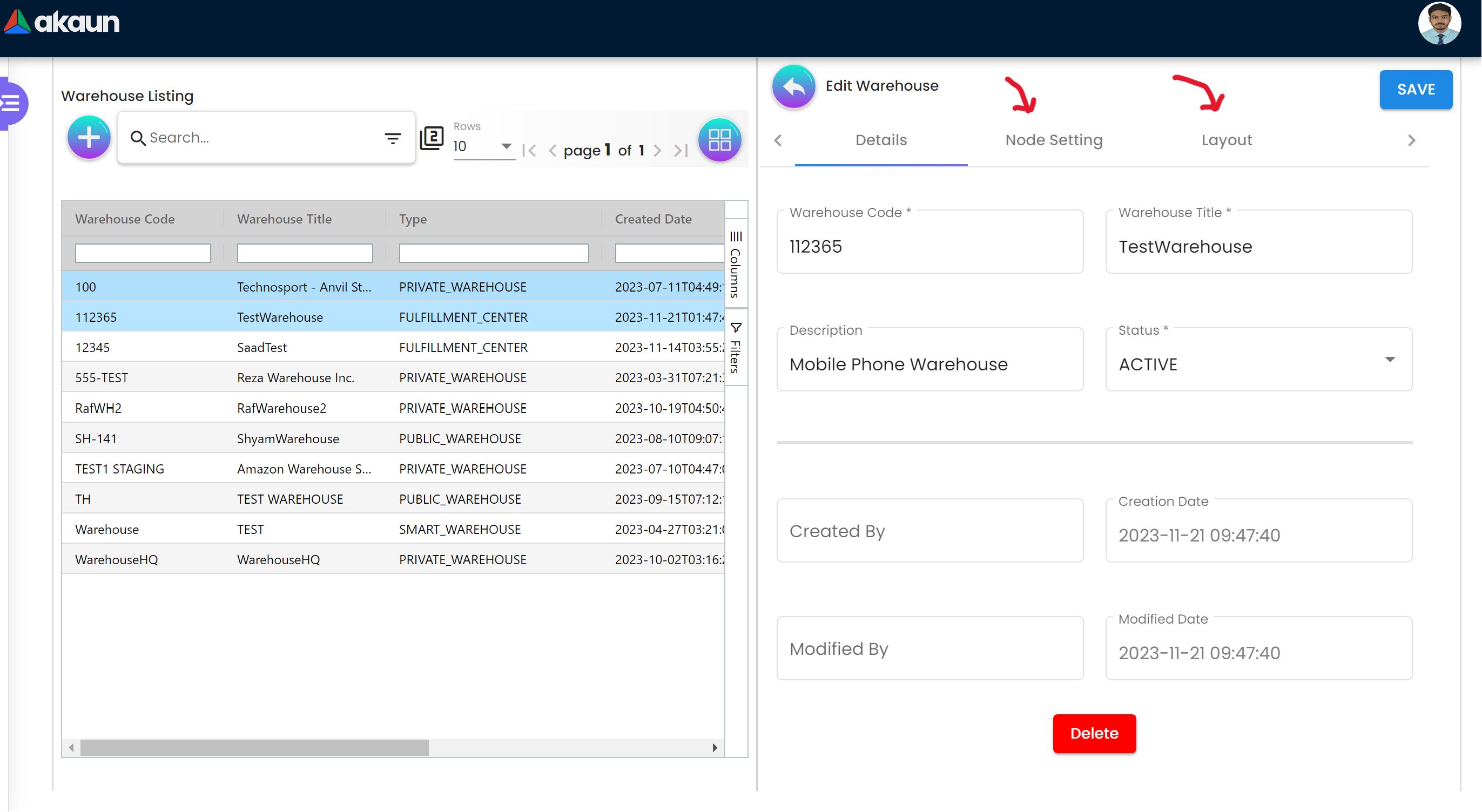This screenshot has width=1482, height=812.
Task: Go to next page arrow in pagination
Action: 658,151
